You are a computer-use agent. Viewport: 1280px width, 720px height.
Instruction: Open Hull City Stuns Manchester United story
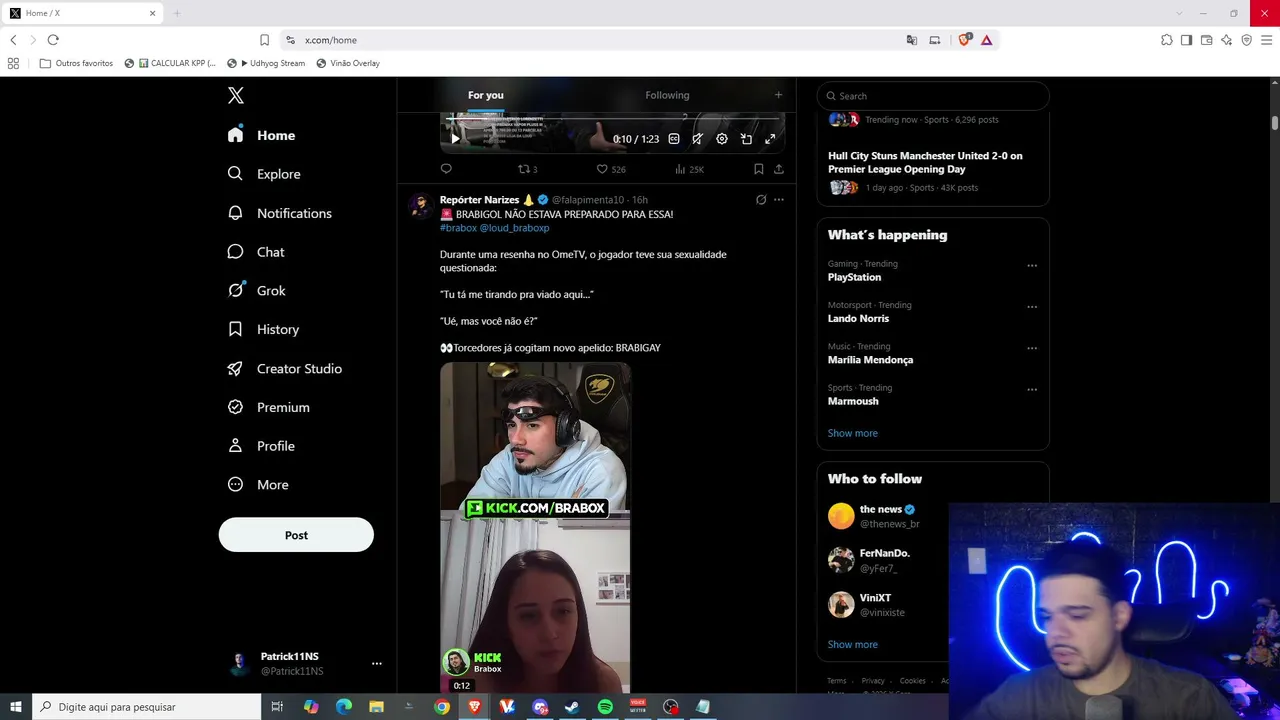[x=925, y=162]
